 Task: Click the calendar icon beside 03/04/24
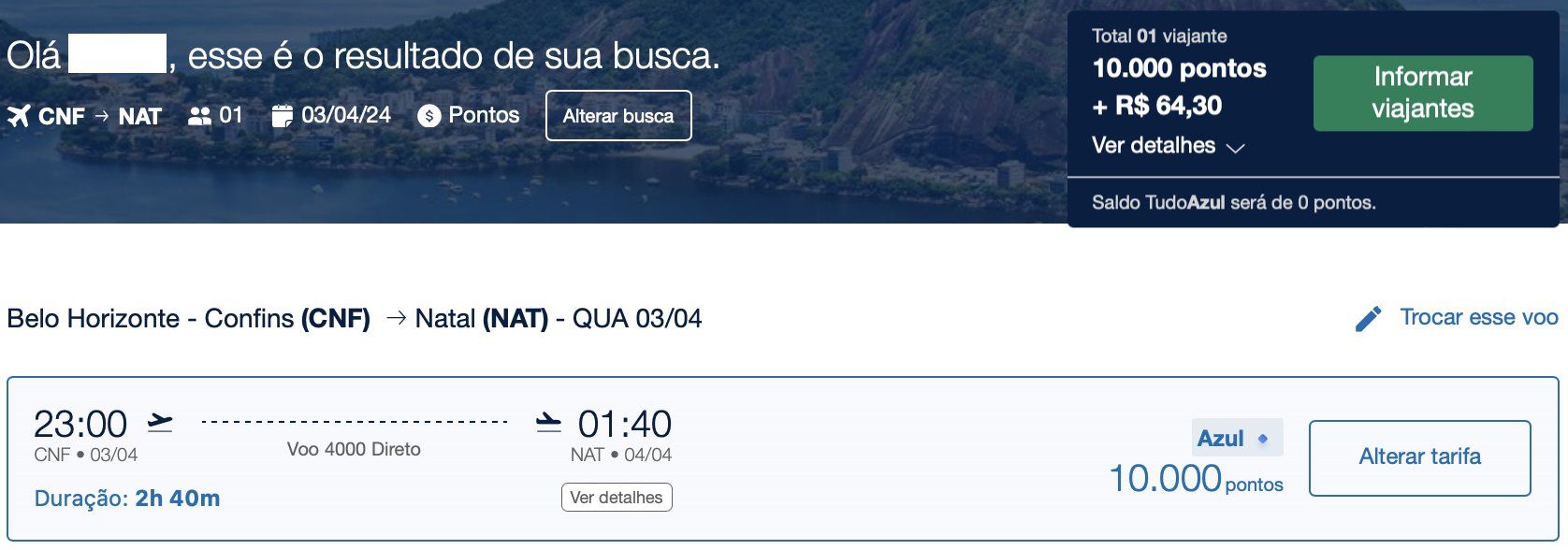(x=283, y=116)
